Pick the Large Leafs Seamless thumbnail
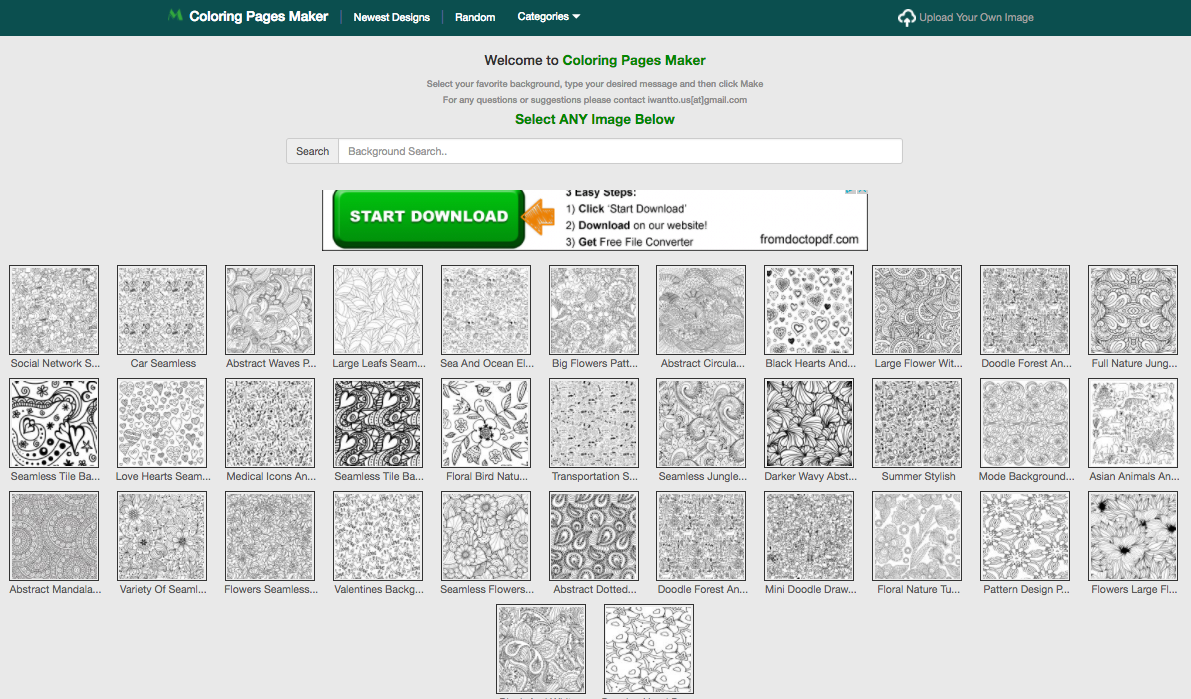1191x699 pixels. pos(378,310)
